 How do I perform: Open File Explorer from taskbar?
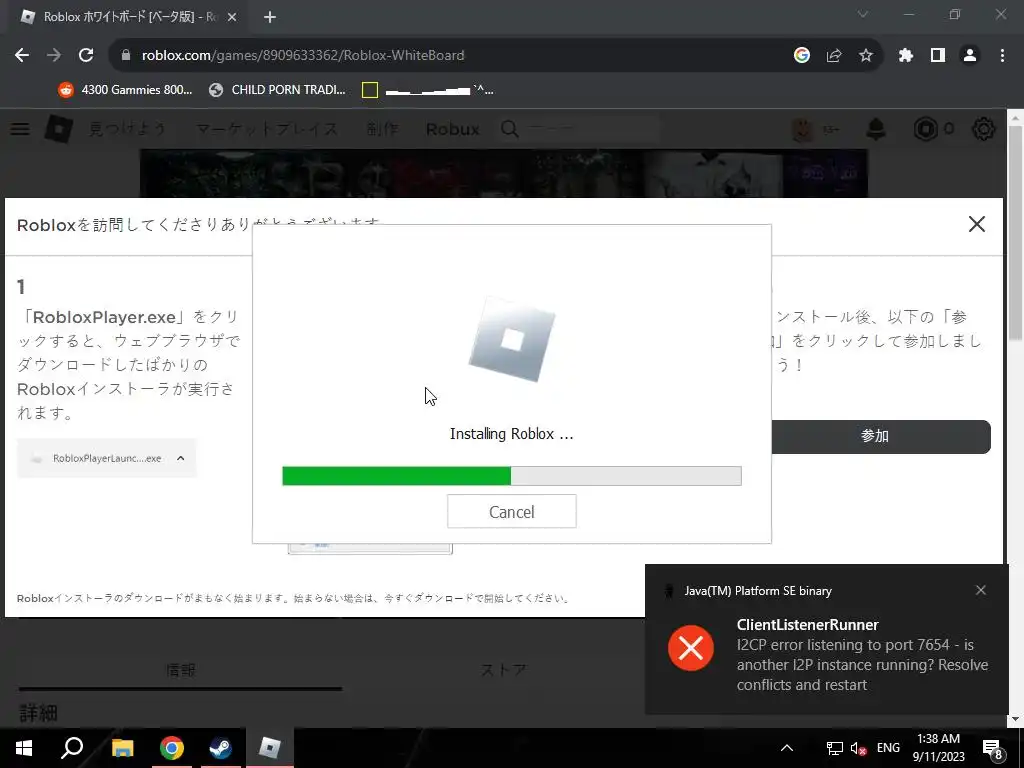pos(122,748)
